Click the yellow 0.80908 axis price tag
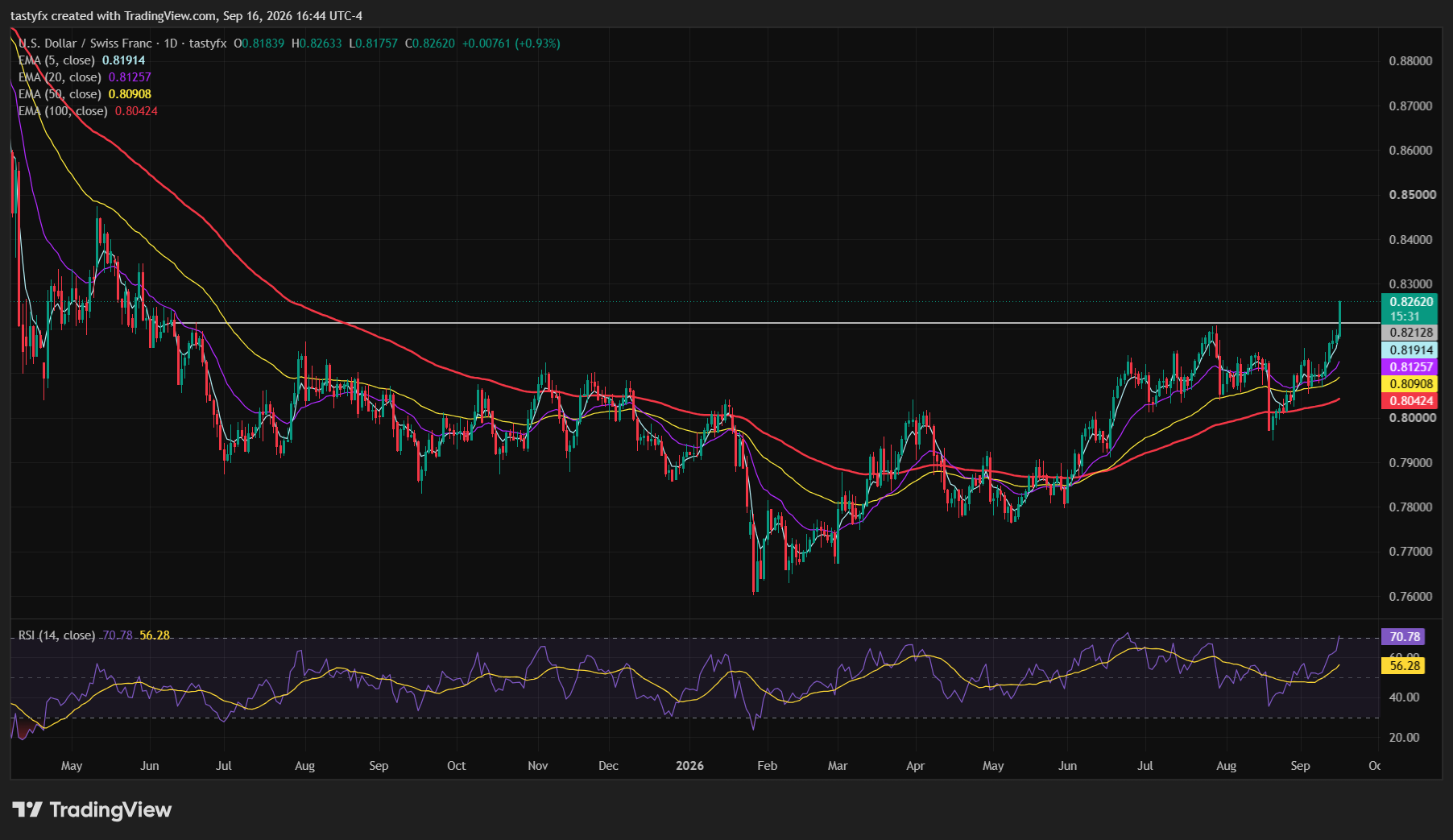The image size is (1453, 840). tap(1410, 384)
